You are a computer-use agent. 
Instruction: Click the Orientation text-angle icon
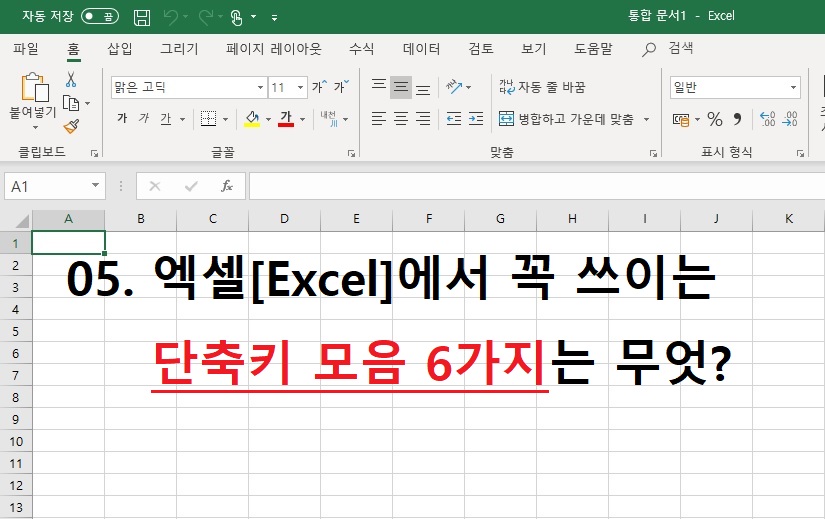click(x=454, y=86)
